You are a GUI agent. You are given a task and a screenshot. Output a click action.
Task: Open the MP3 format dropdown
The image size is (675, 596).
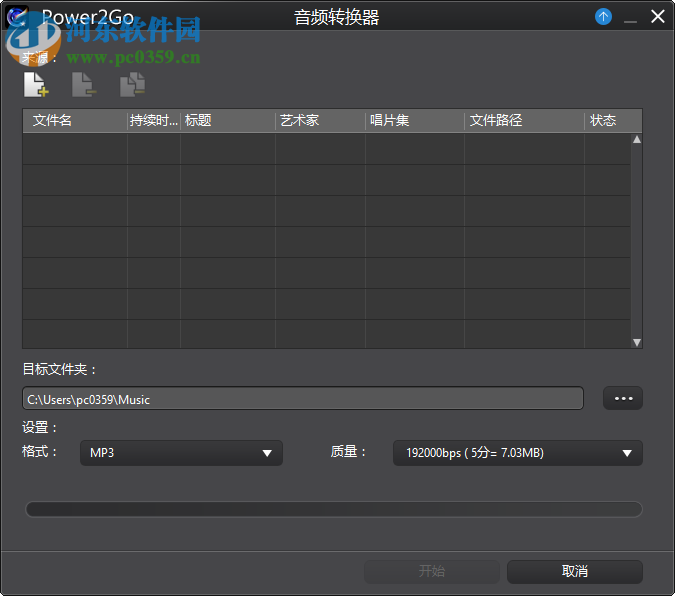[x=181, y=453]
